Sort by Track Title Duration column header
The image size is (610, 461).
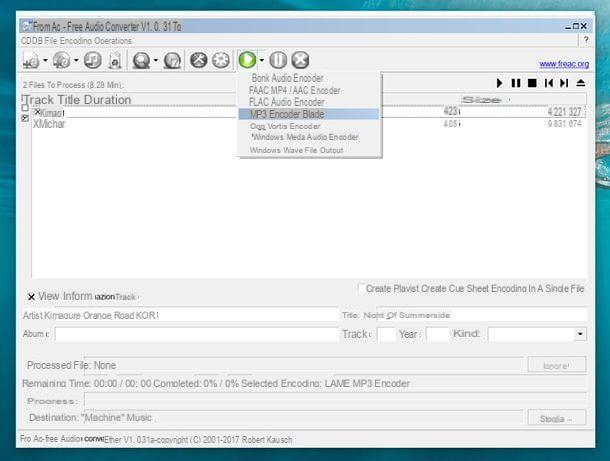(x=77, y=100)
